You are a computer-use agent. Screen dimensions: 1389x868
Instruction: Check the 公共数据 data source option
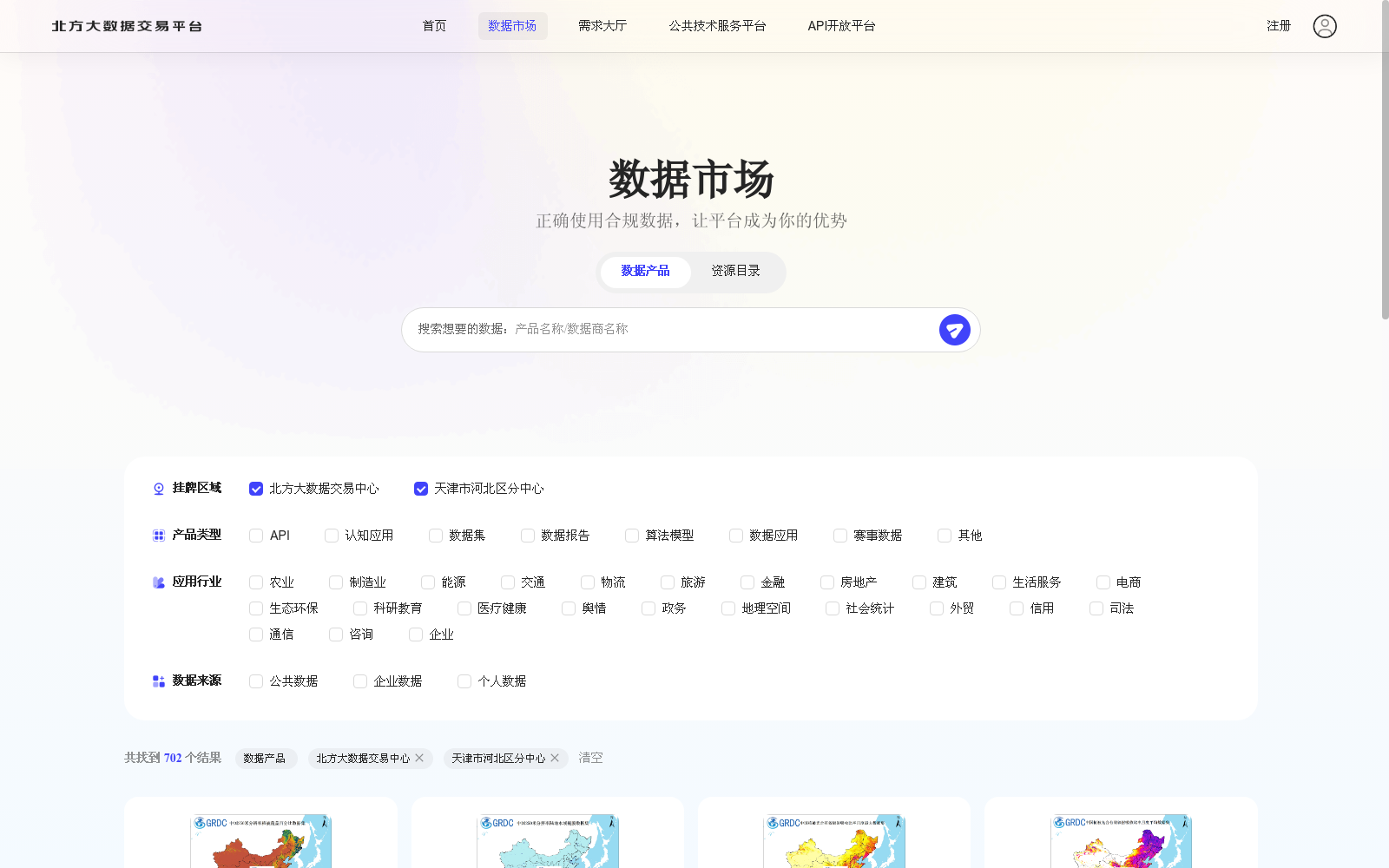(x=255, y=681)
